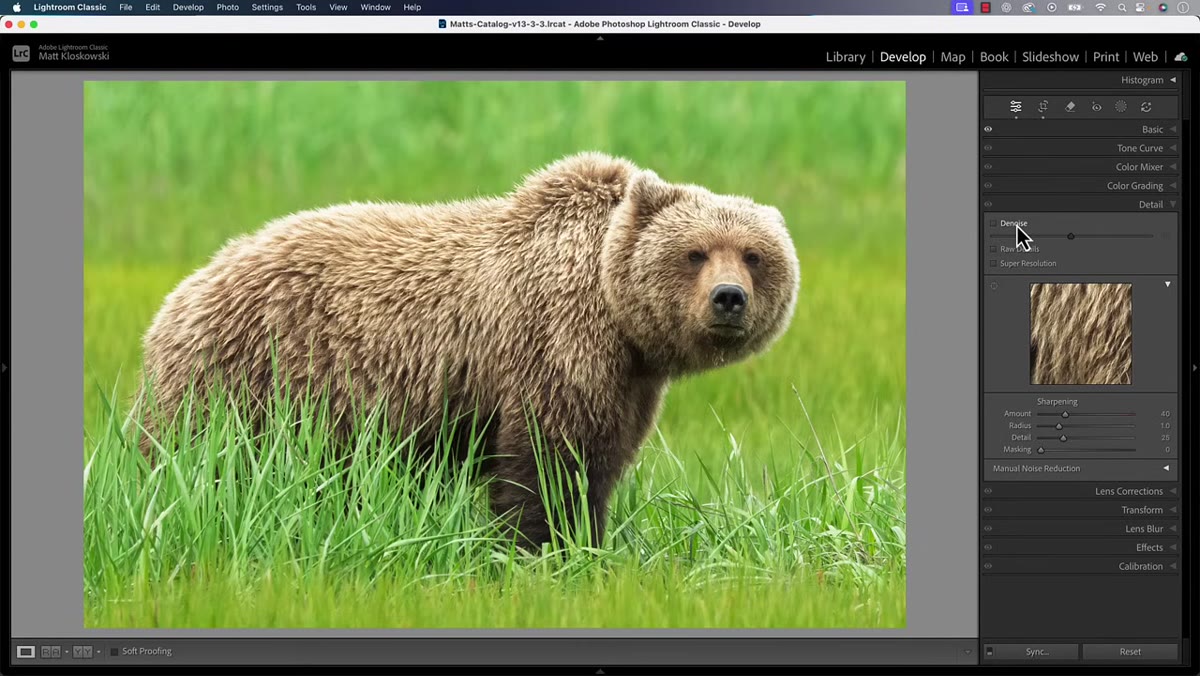This screenshot has width=1200, height=676.
Task: Click the Before/After RA view icon
Action: [x=51, y=652]
